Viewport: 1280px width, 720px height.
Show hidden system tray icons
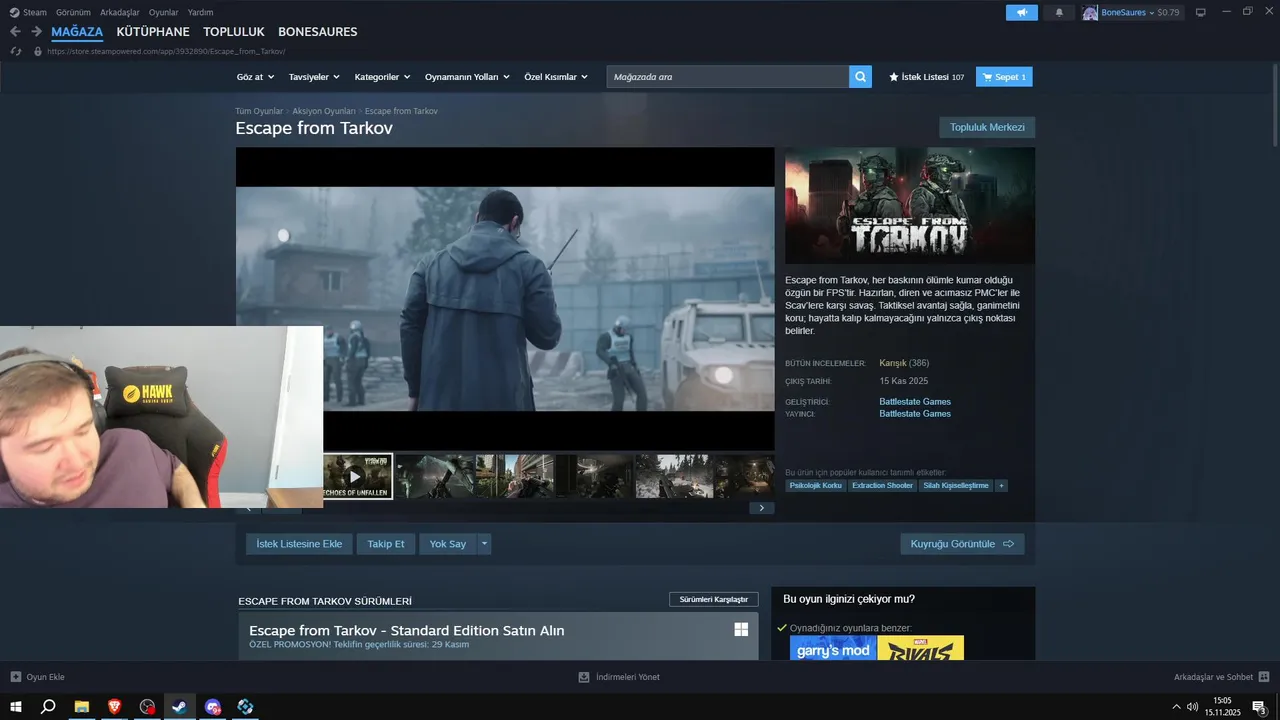click(1176, 706)
